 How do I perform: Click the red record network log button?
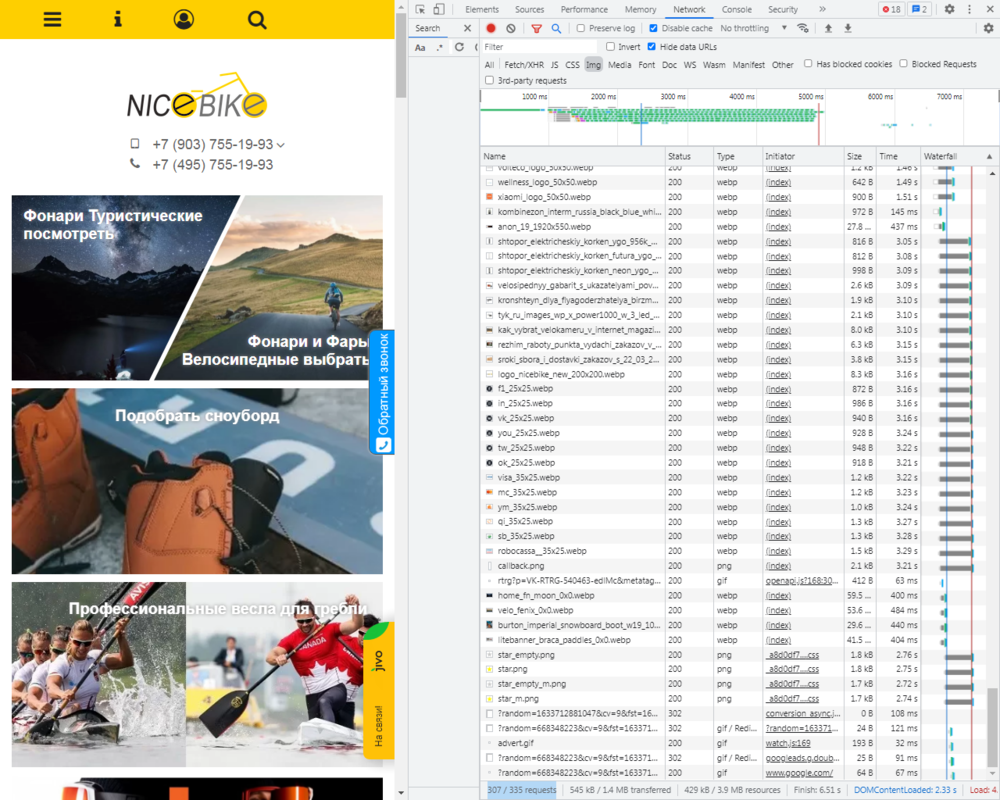pos(491,28)
